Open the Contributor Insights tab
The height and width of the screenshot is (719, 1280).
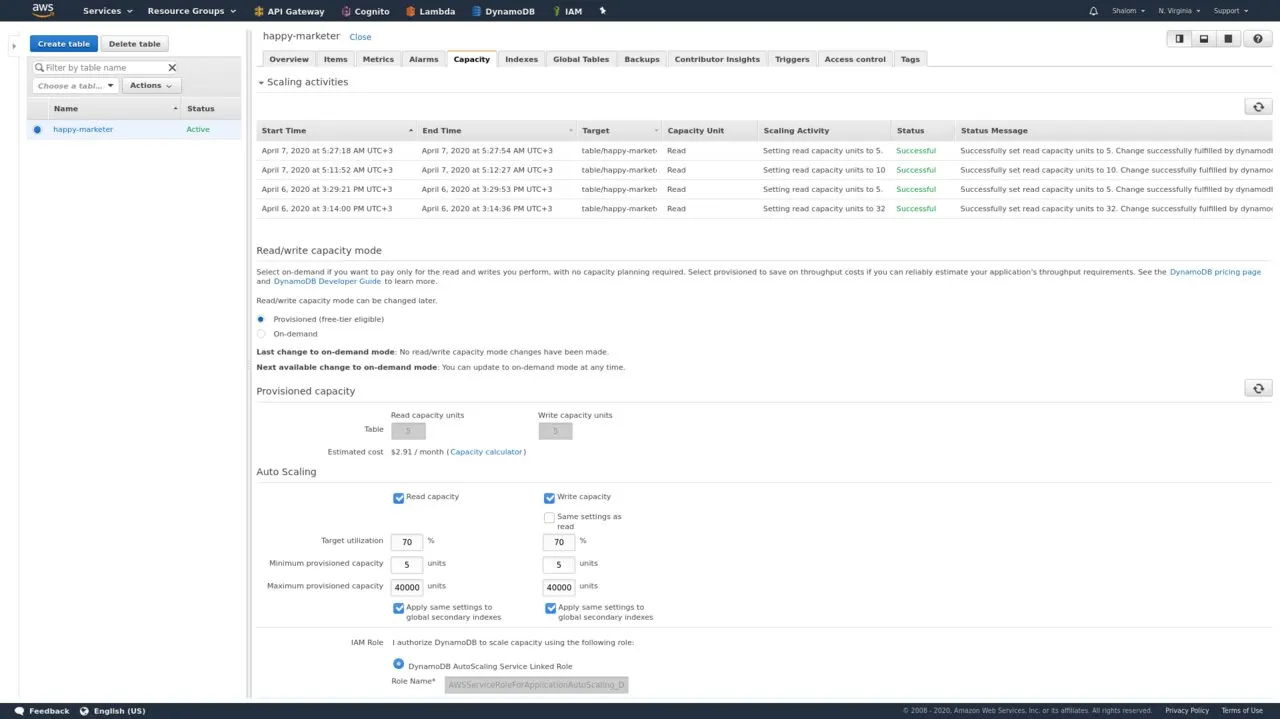pyautogui.click(x=717, y=59)
